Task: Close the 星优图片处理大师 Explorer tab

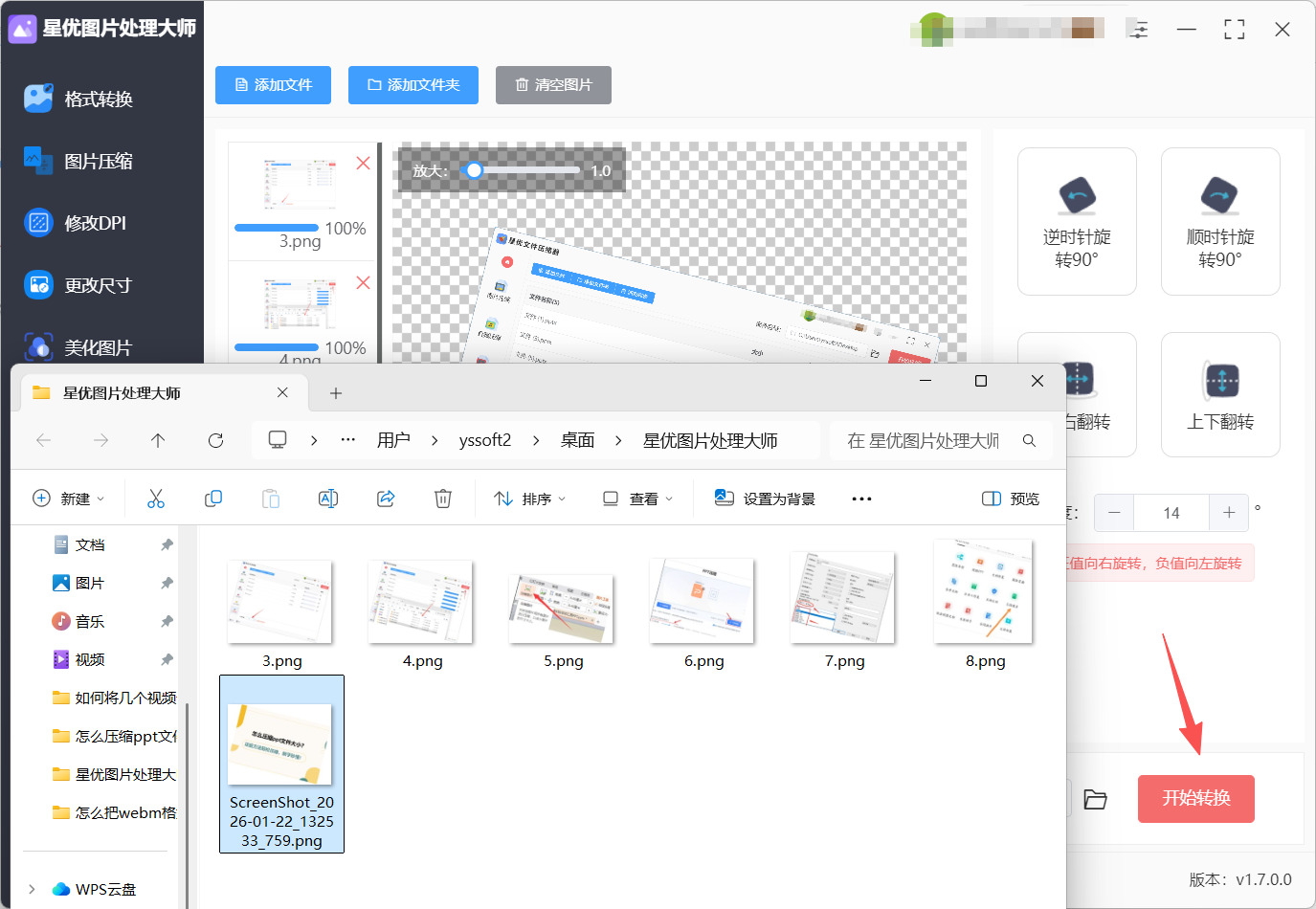Action: 282,392
